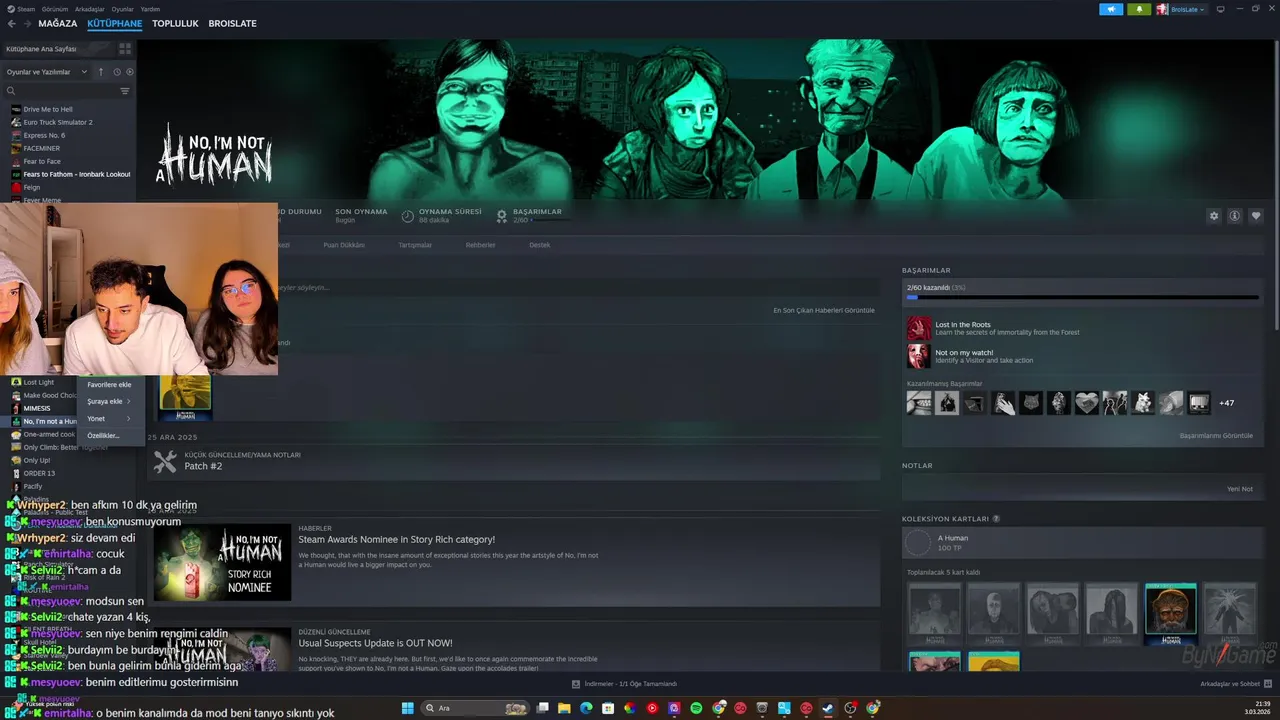Screen dimensions: 1280x720
Task: Open the green notifications bell
Action: (1139, 9)
